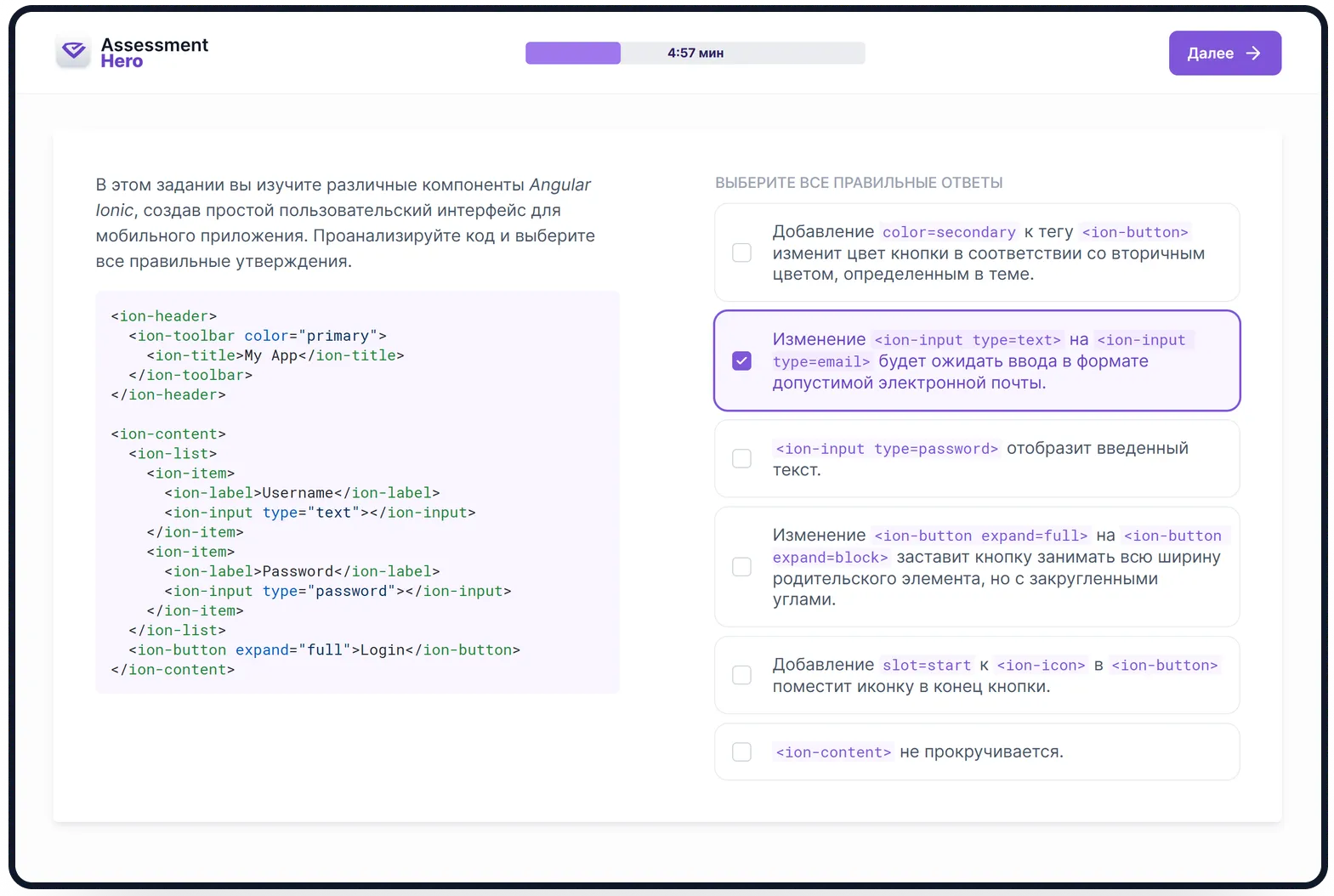Click the Assessment Hero brand name
The image size is (1334, 896).
154,53
